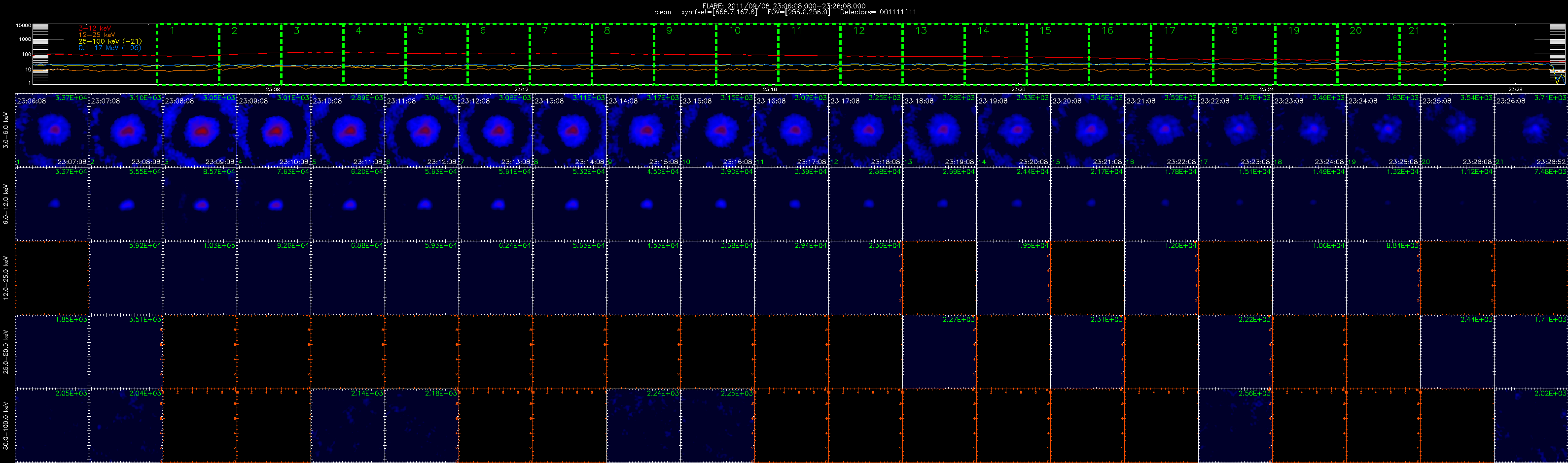This screenshot has height=463, width=1568.
Task: Click the 23:12 time axis label
Action: (x=521, y=90)
